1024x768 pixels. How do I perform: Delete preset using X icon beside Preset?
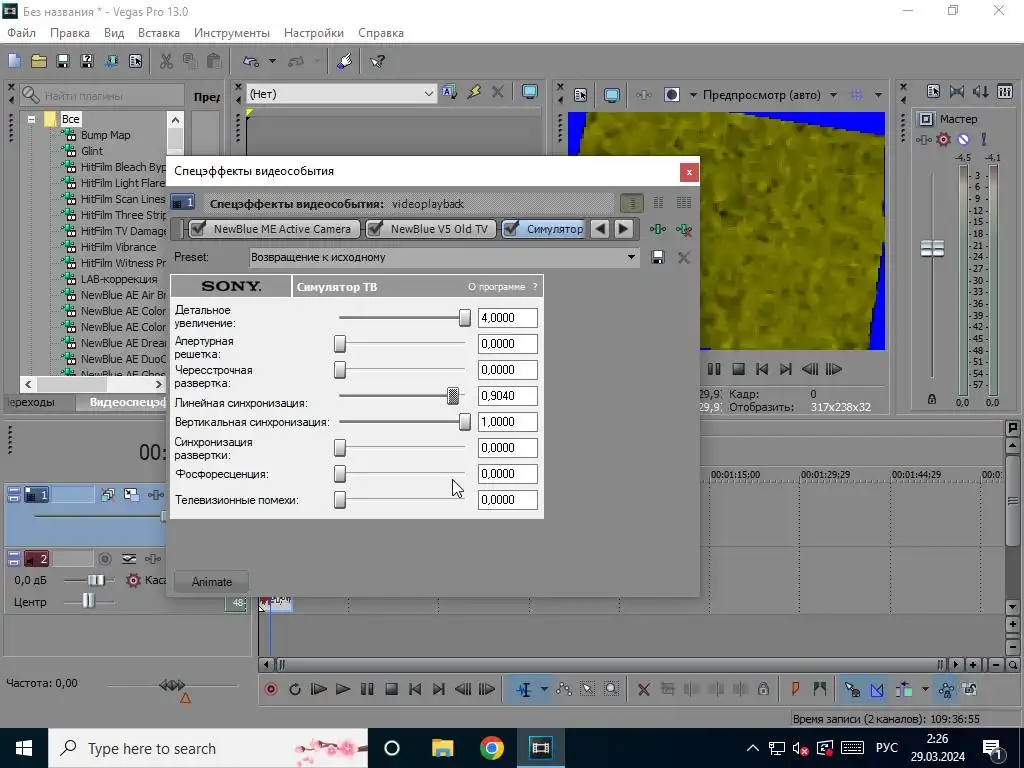click(684, 257)
